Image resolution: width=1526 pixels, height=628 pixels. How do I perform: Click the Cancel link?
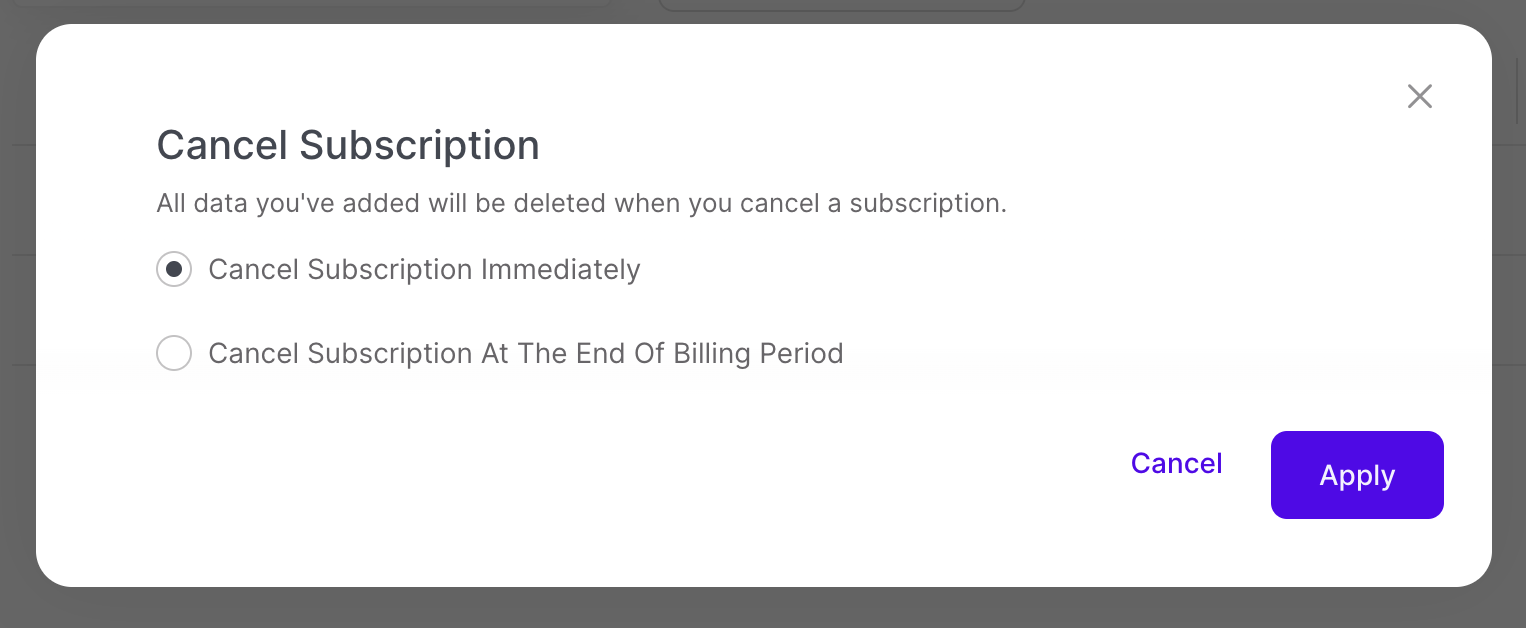tap(1176, 463)
